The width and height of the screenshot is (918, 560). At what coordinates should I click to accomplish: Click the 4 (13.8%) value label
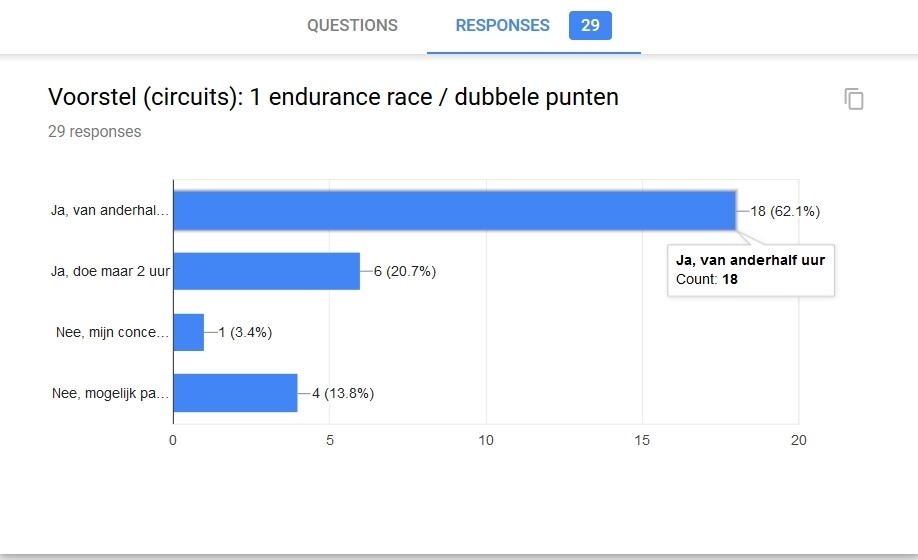(342, 394)
